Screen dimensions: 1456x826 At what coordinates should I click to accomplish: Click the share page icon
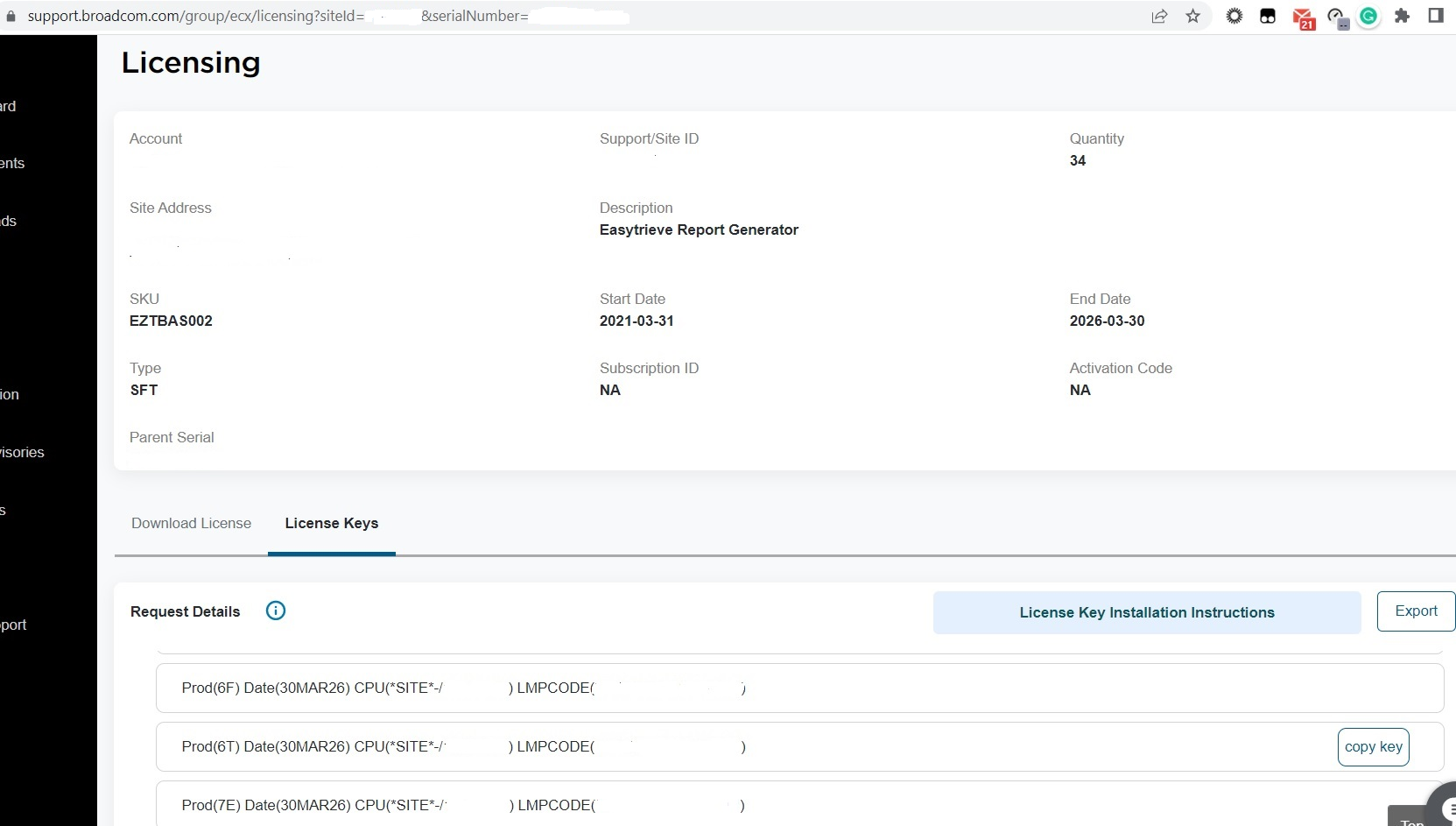coord(1159,16)
